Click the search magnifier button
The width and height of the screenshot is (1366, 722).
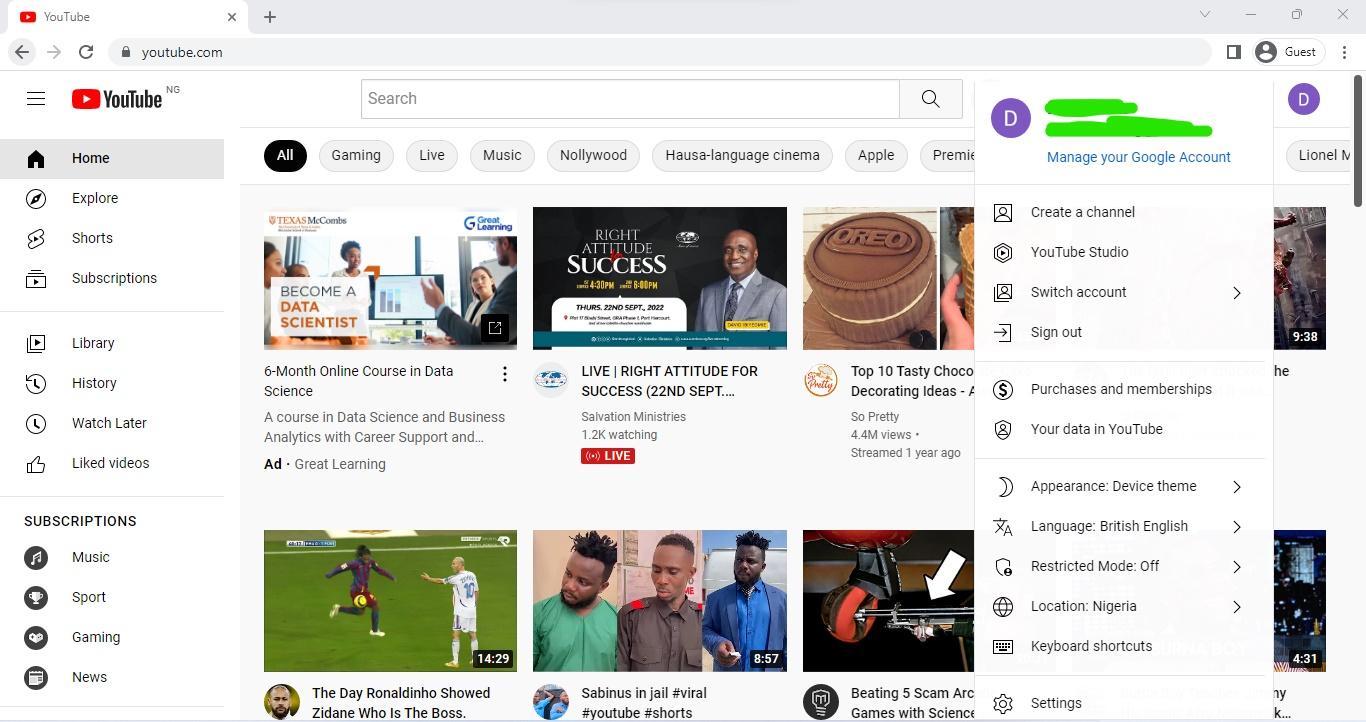[930, 98]
